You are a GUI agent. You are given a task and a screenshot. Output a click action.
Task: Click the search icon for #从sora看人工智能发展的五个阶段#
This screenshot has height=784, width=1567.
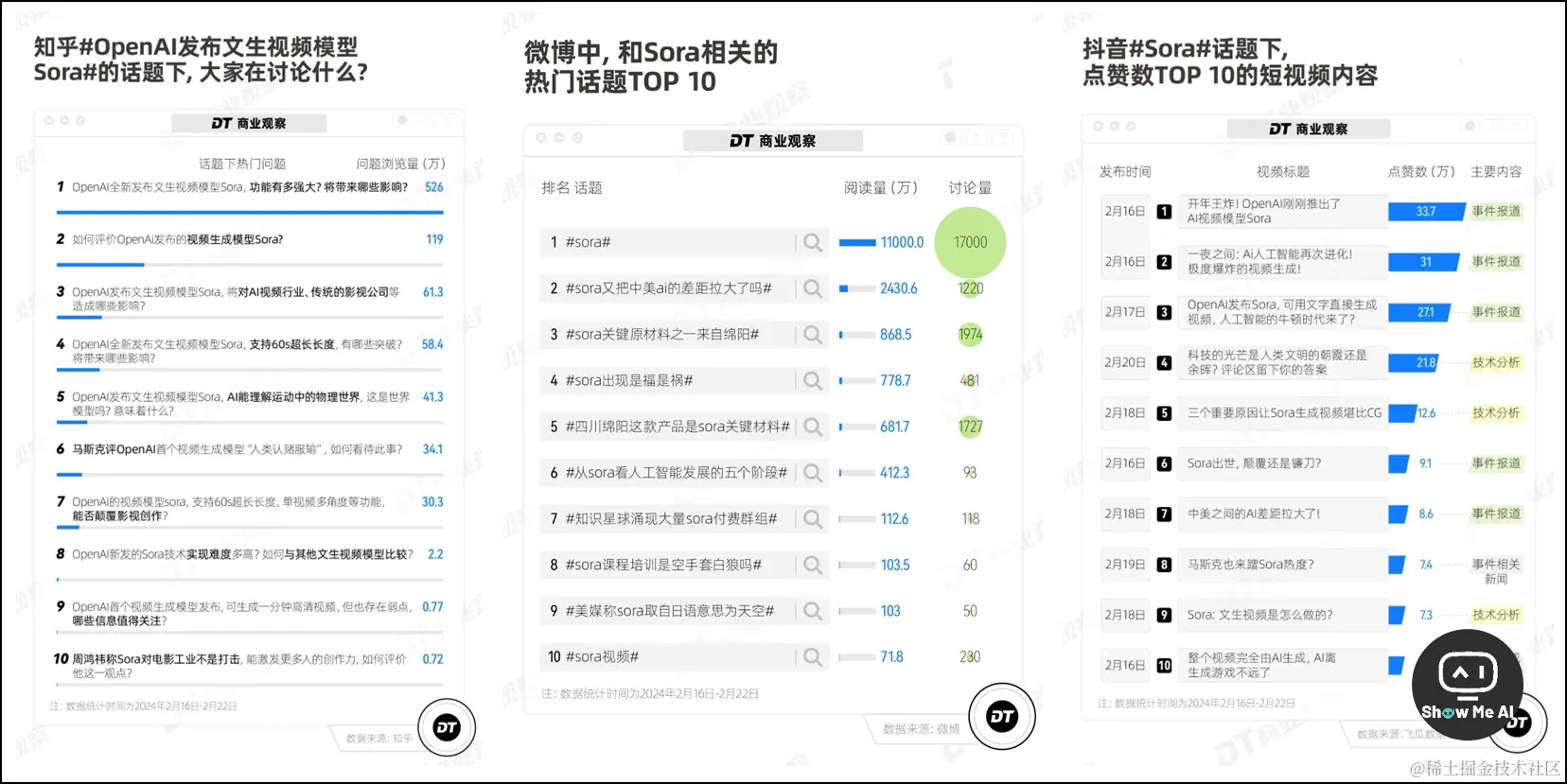[813, 473]
